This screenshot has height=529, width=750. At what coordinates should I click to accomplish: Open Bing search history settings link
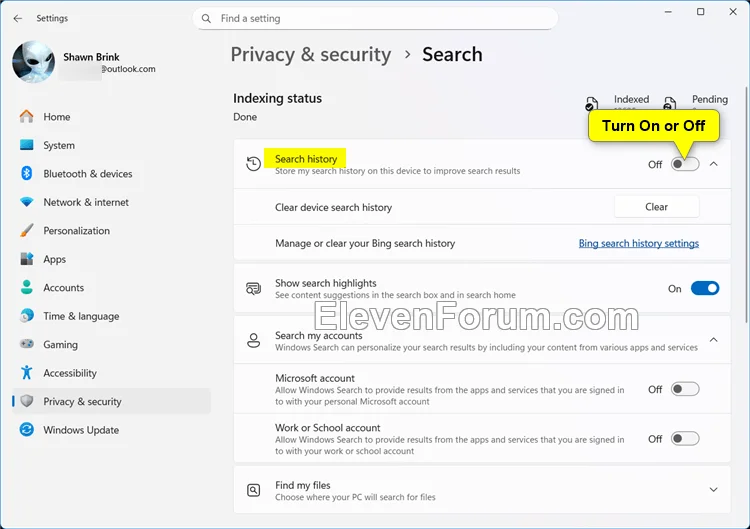pyautogui.click(x=639, y=243)
